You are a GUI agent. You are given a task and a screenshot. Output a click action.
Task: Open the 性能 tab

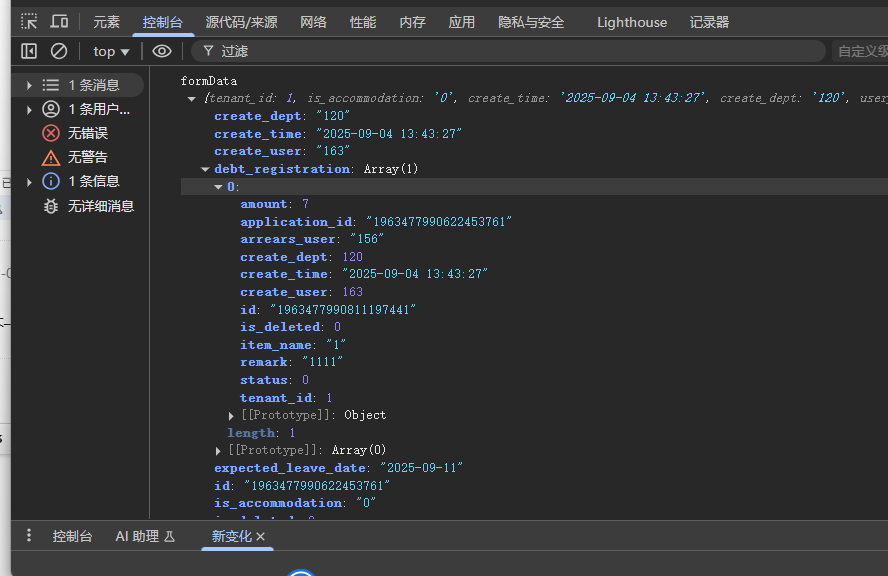[x=363, y=22]
